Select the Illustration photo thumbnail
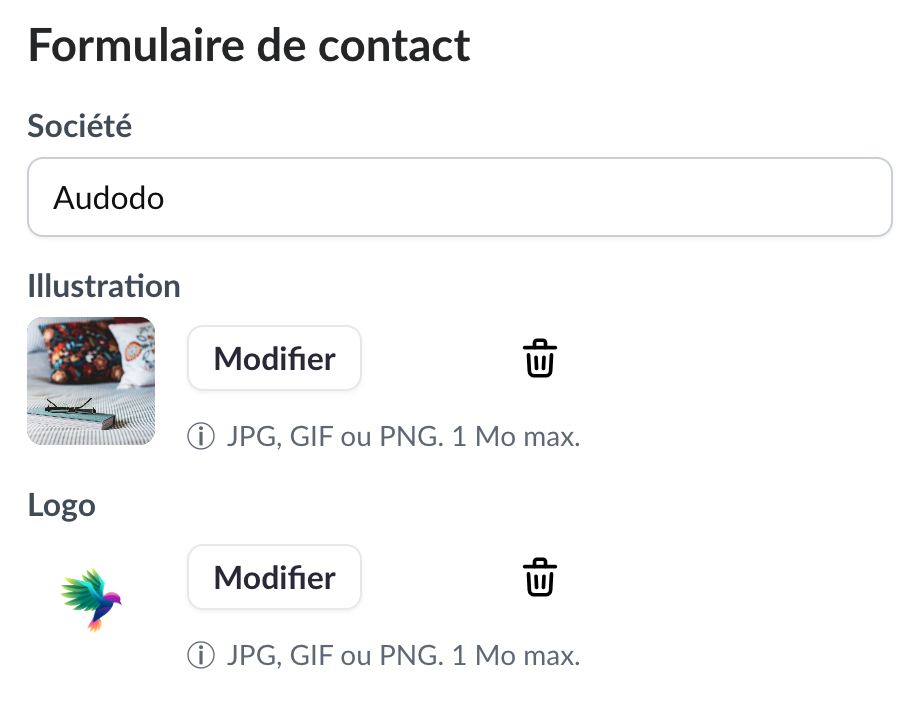This screenshot has height=718, width=920. pyautogui.click(x=91, y=381)
